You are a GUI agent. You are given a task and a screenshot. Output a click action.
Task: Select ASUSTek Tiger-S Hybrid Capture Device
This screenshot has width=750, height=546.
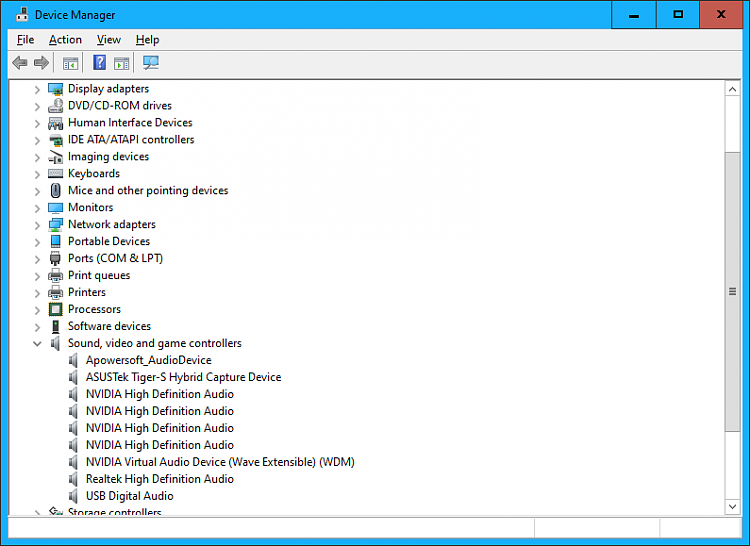coord(184,377)
